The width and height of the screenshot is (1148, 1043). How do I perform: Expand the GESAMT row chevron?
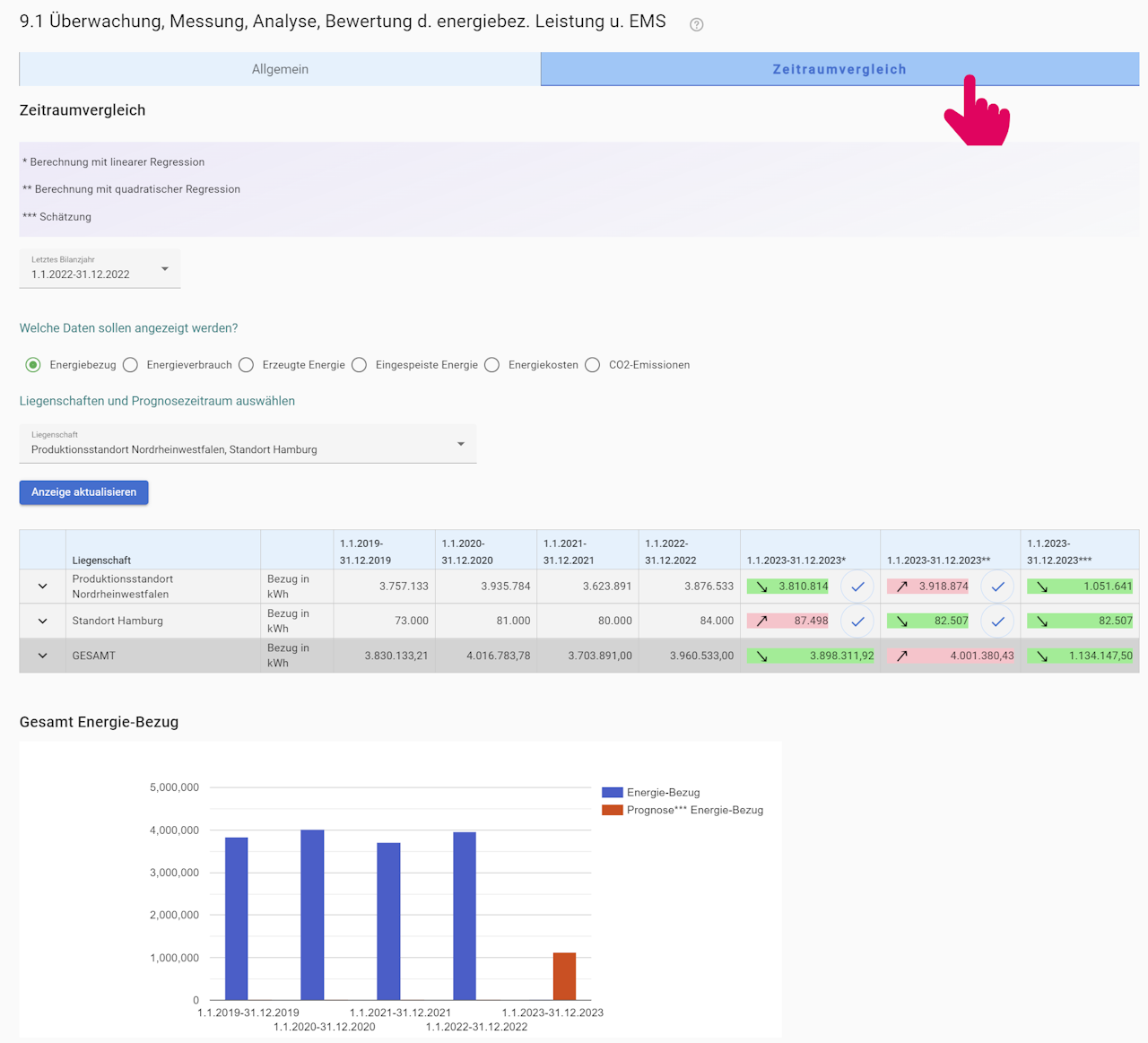point(42,656)
